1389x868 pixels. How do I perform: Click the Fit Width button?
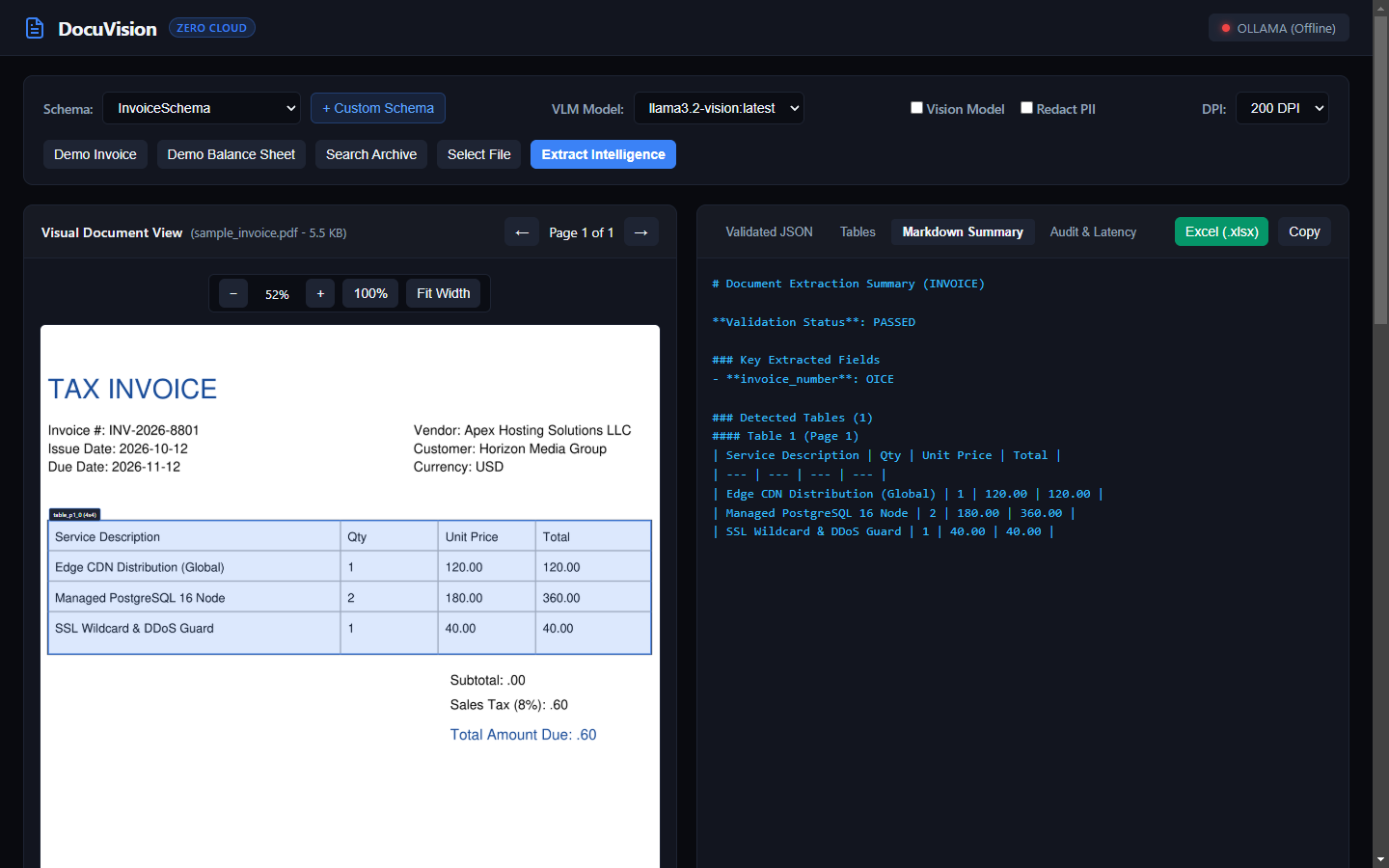tap(443, 293)
